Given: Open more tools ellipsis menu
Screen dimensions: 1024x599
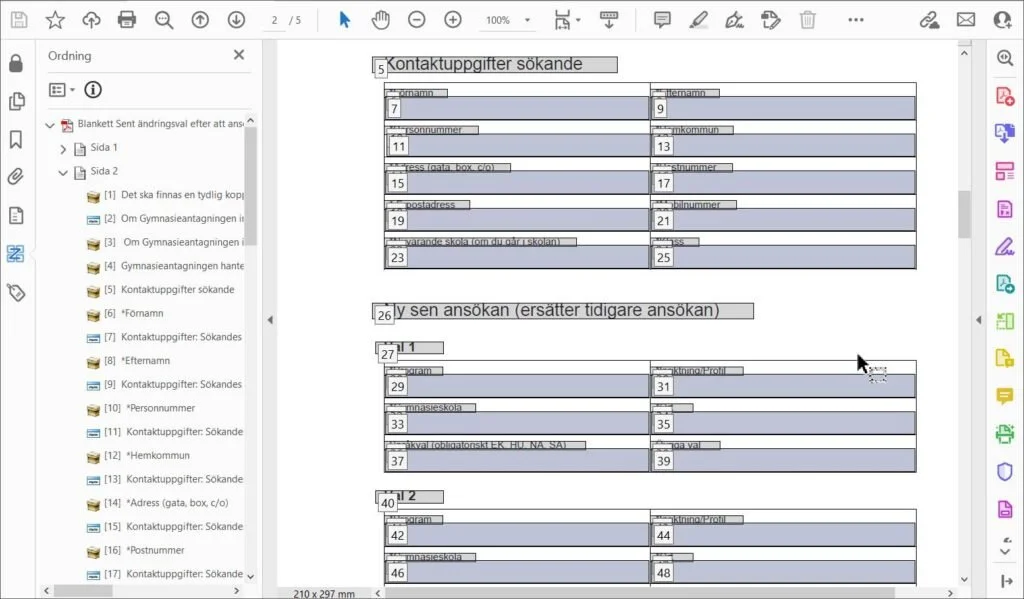Looking at the screenshot, I should (856, 20).
